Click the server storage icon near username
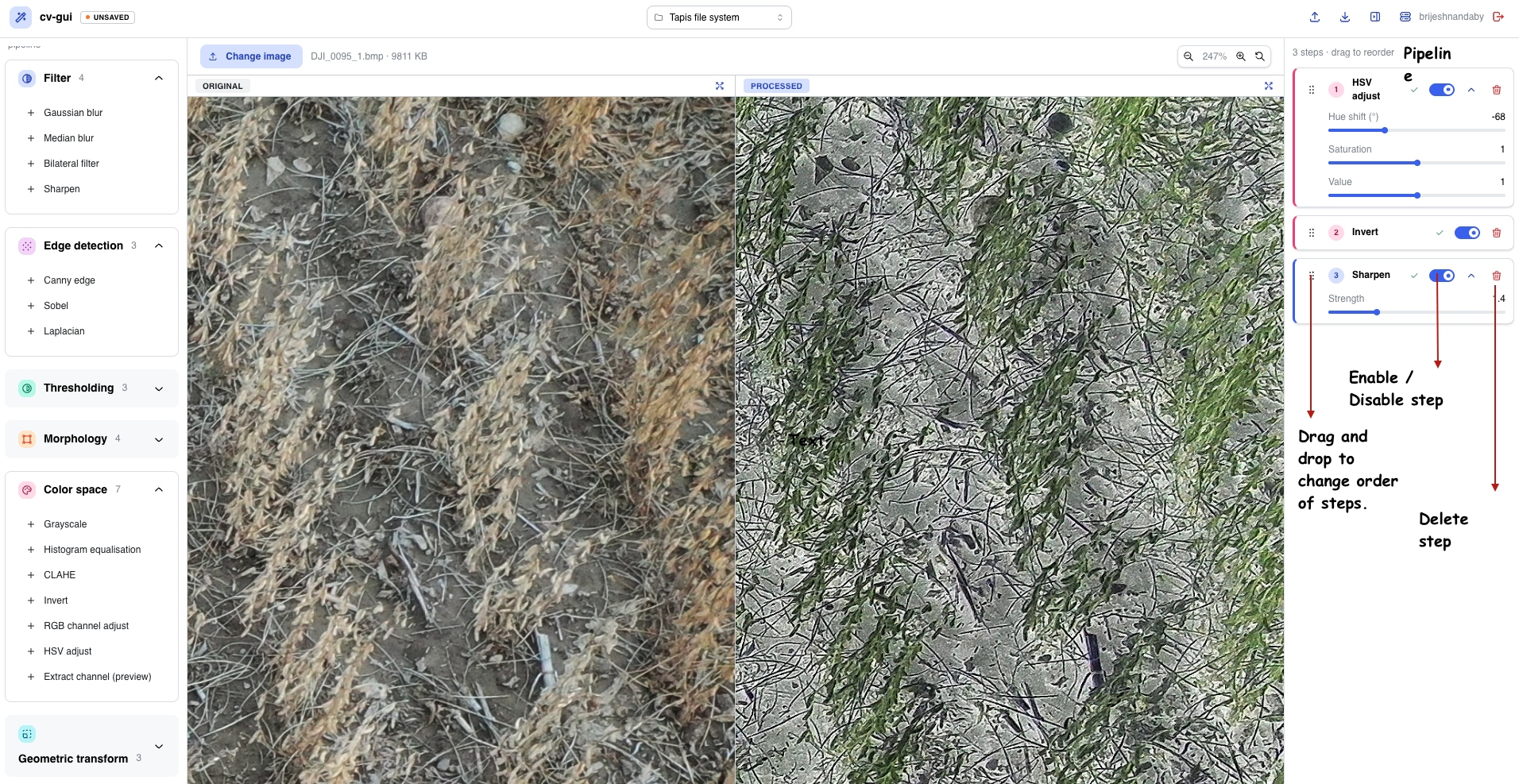Image resolution: width=1519 pixels, height=784 pixels. coord(1405,17)
